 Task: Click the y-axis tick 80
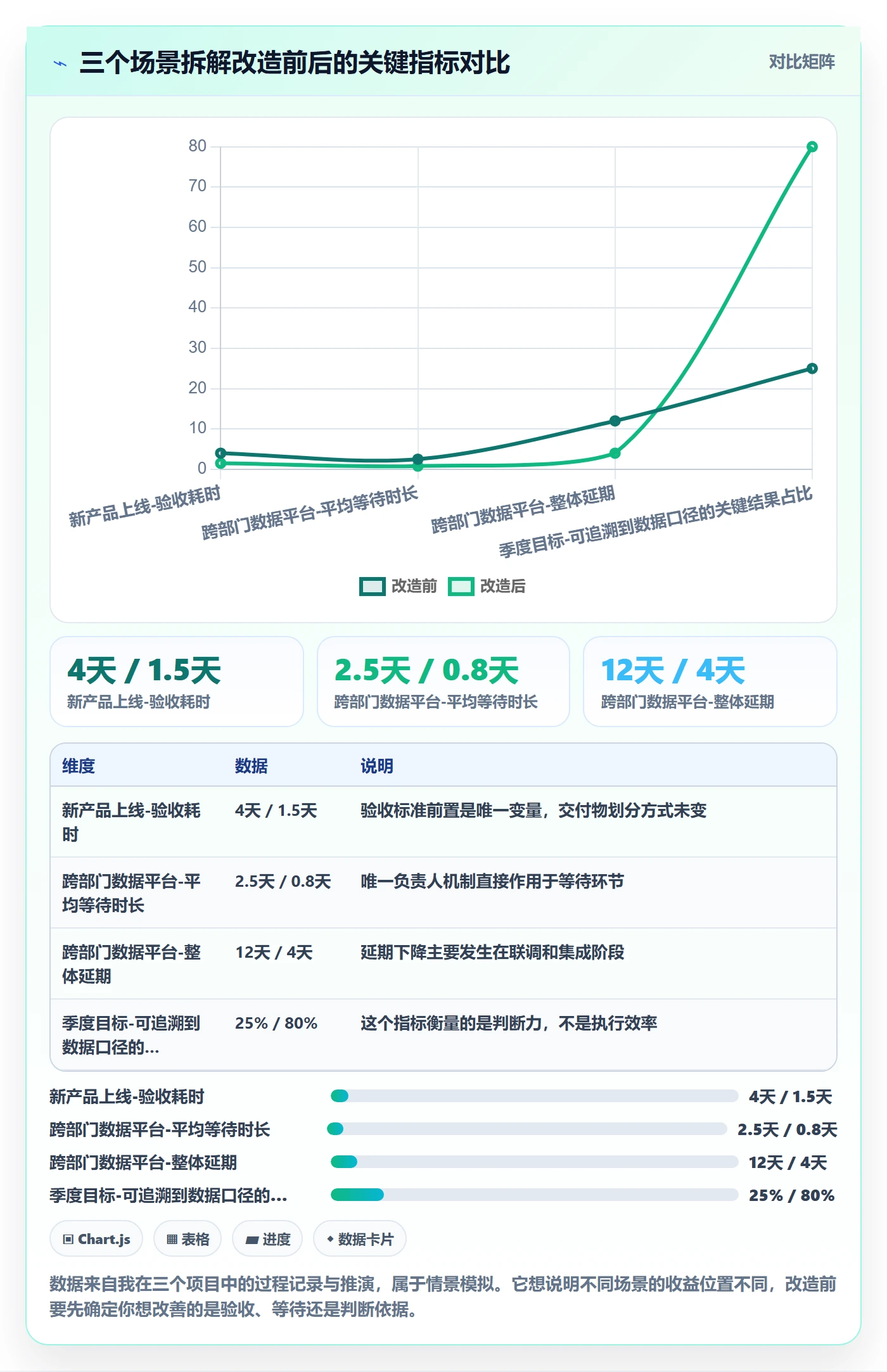click(197, 146)
